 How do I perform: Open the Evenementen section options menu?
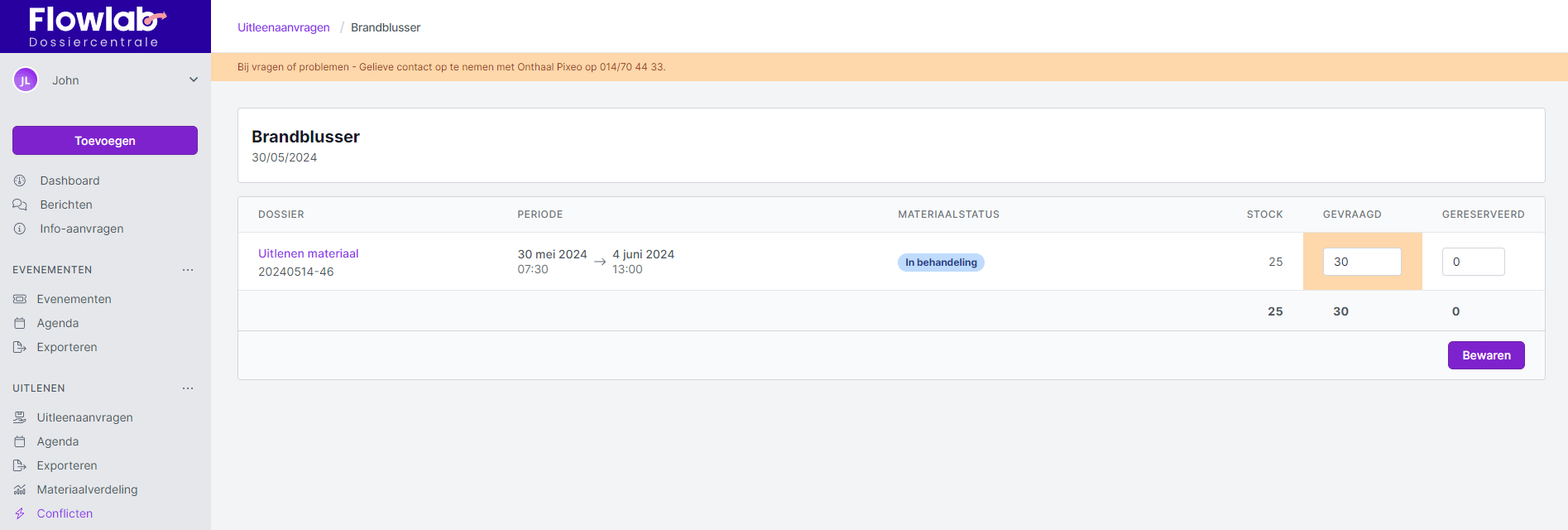(188, 270)
